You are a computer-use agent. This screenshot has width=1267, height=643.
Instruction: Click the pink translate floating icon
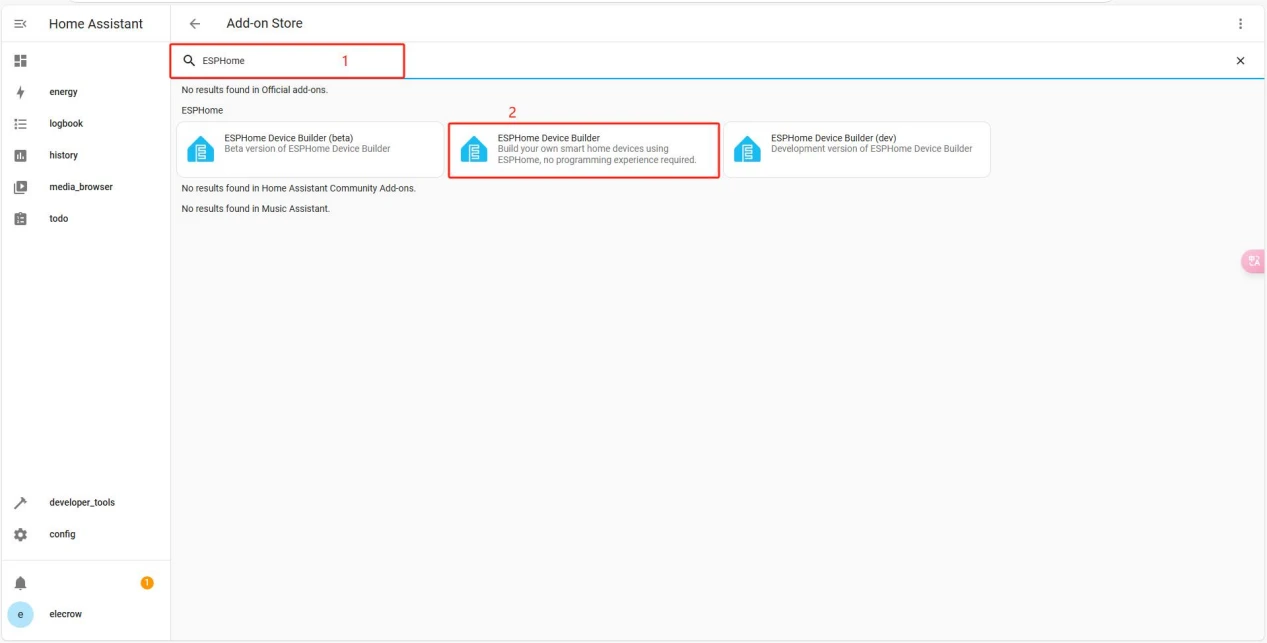(x=1253, y=261)
